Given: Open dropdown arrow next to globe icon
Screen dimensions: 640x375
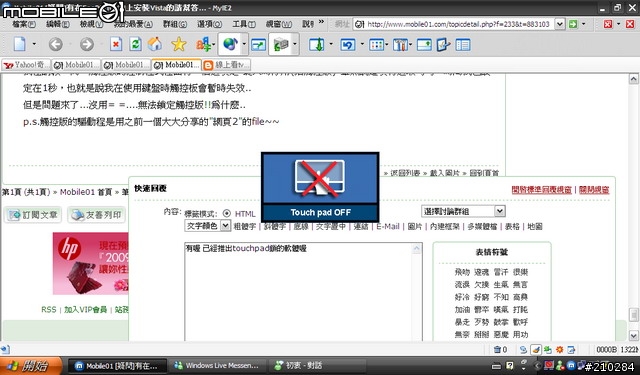Looking at the screenshot, I should [x=244, y=44].
